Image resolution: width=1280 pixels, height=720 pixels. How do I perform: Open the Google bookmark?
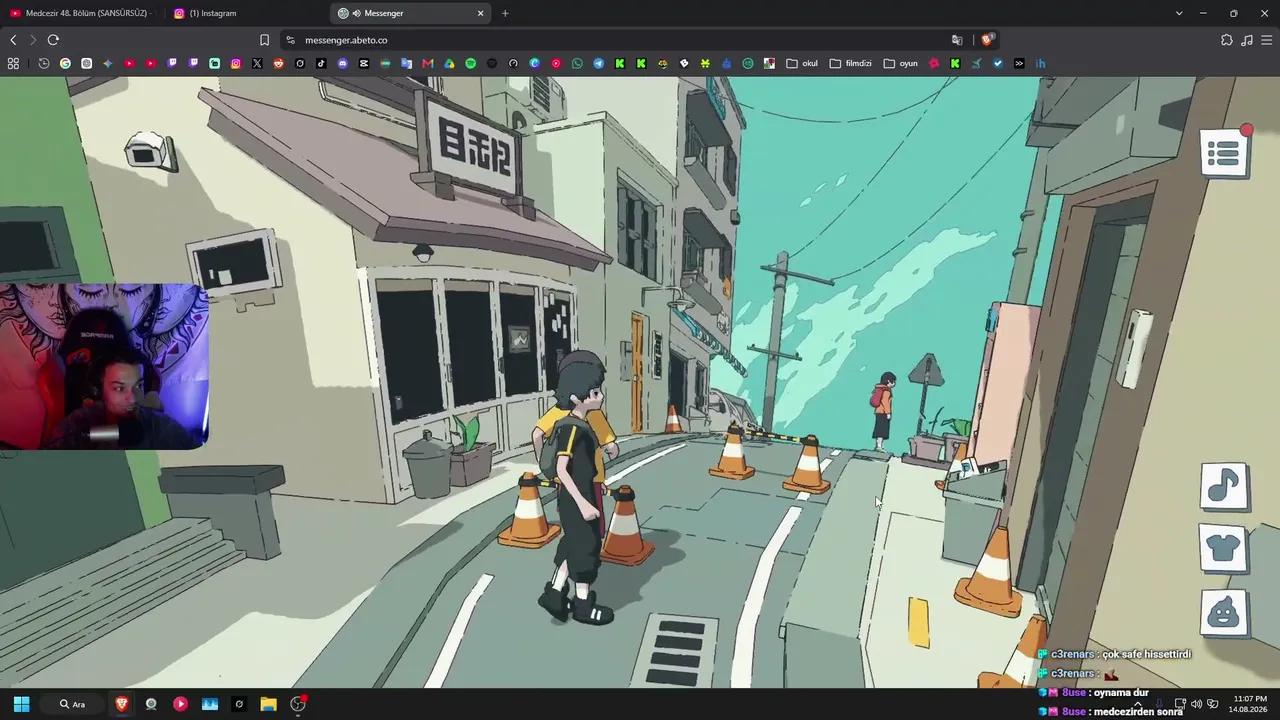(x=65, y=63)
